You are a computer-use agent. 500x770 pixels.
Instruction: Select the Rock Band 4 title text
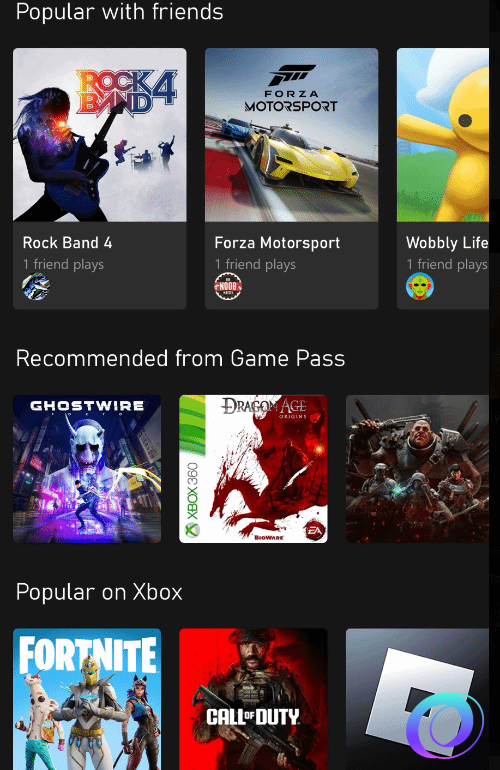pyautogui.click(x=67, y=243)
